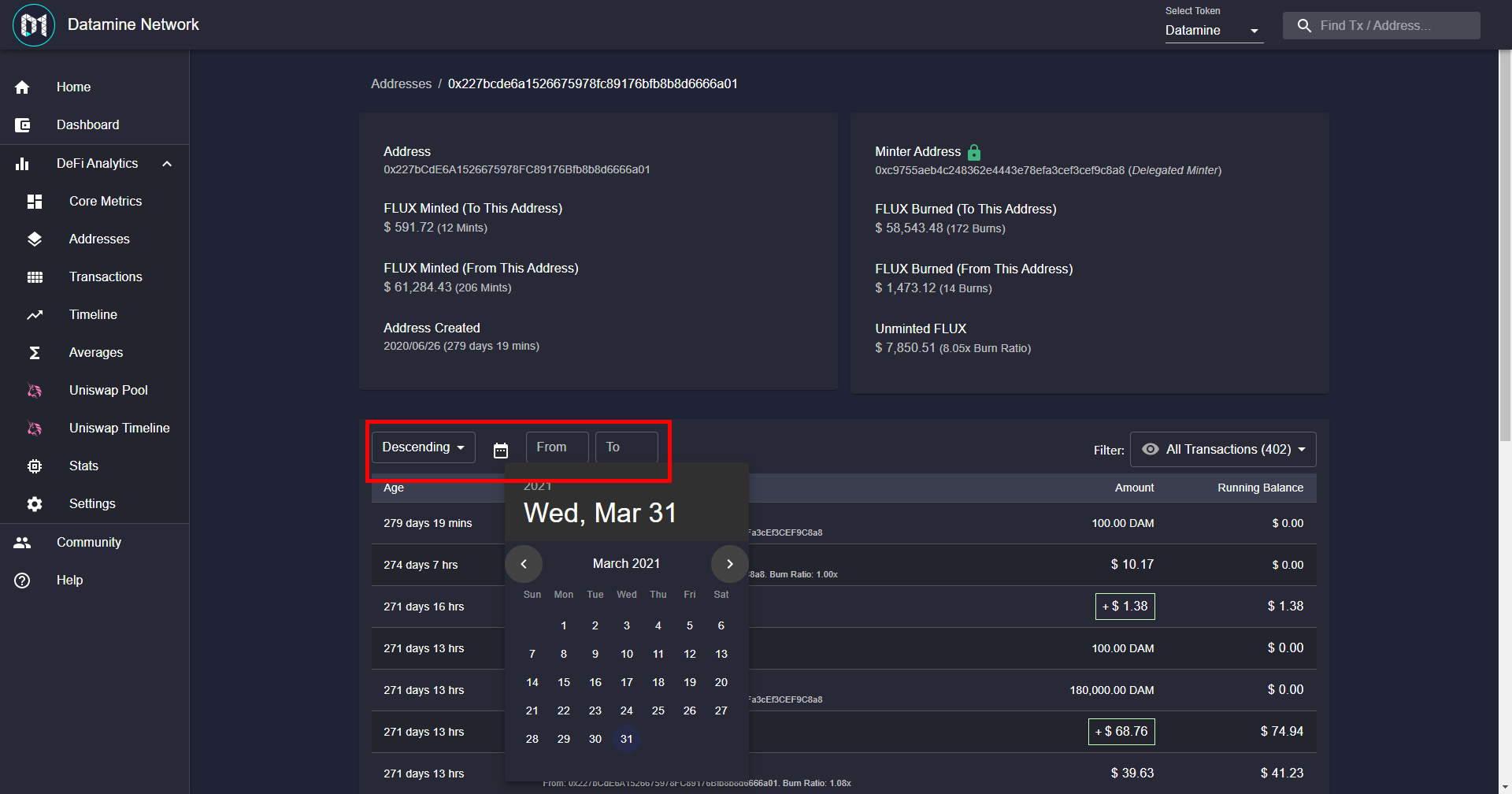Open the Stats page

[94, 466]
